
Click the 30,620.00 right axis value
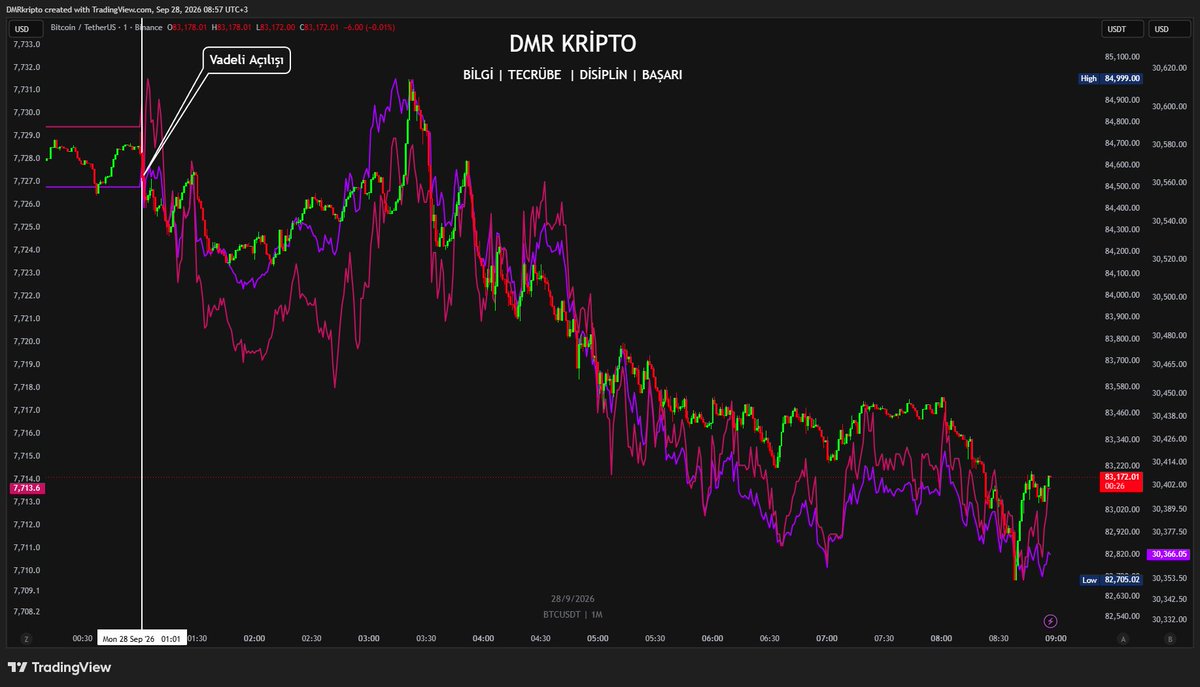click(x=1168, y=68)
